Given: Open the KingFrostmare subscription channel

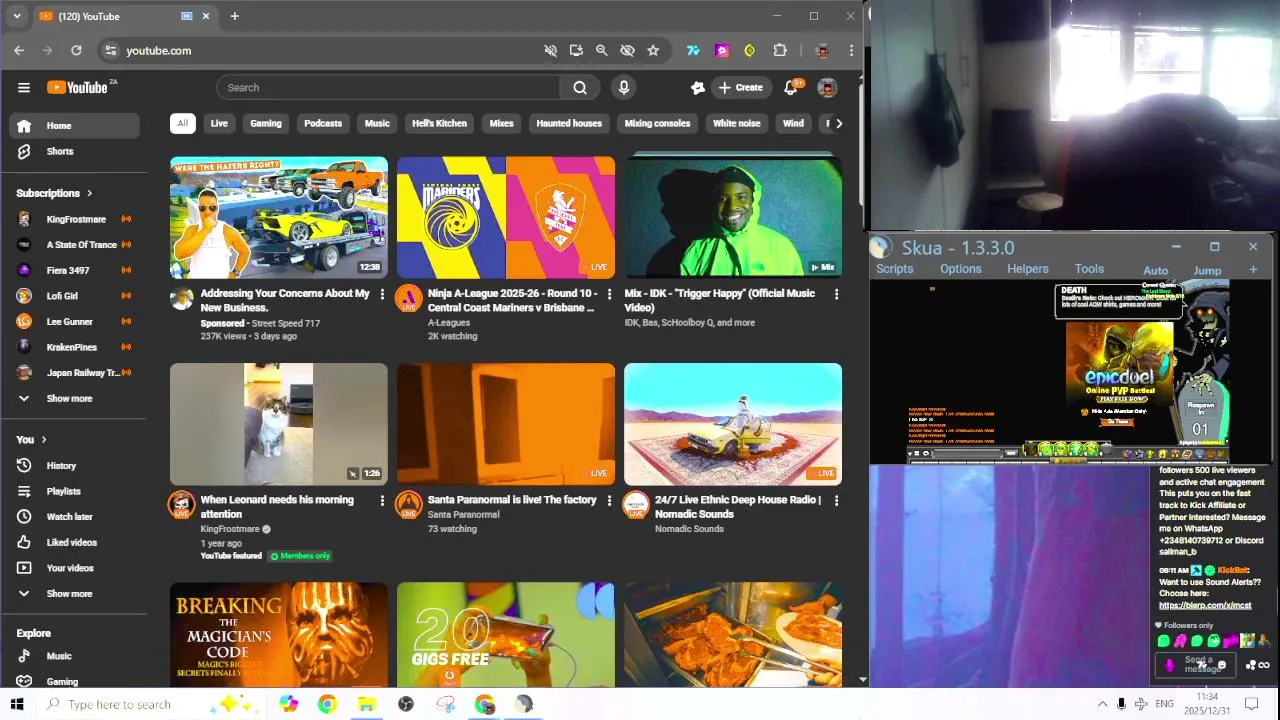Looking at the screenshot, I should pyautogui.click(x=75, y=219).
